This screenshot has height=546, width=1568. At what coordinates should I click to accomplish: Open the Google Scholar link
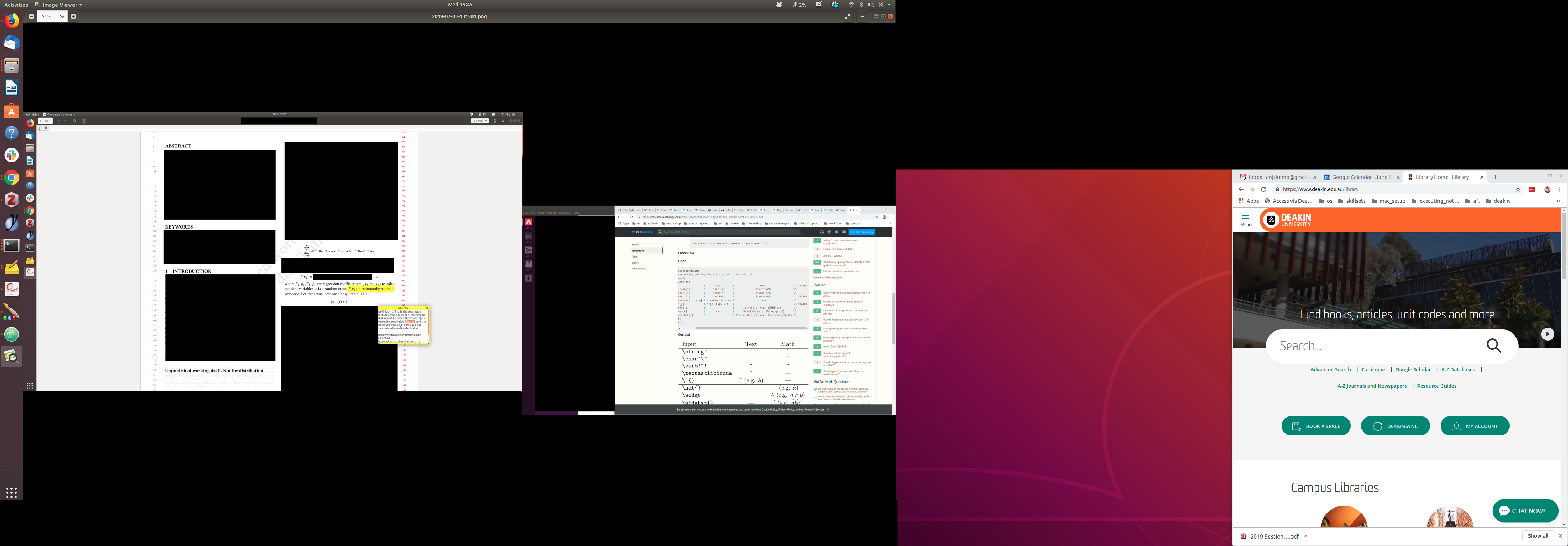tap(1413, 370)
